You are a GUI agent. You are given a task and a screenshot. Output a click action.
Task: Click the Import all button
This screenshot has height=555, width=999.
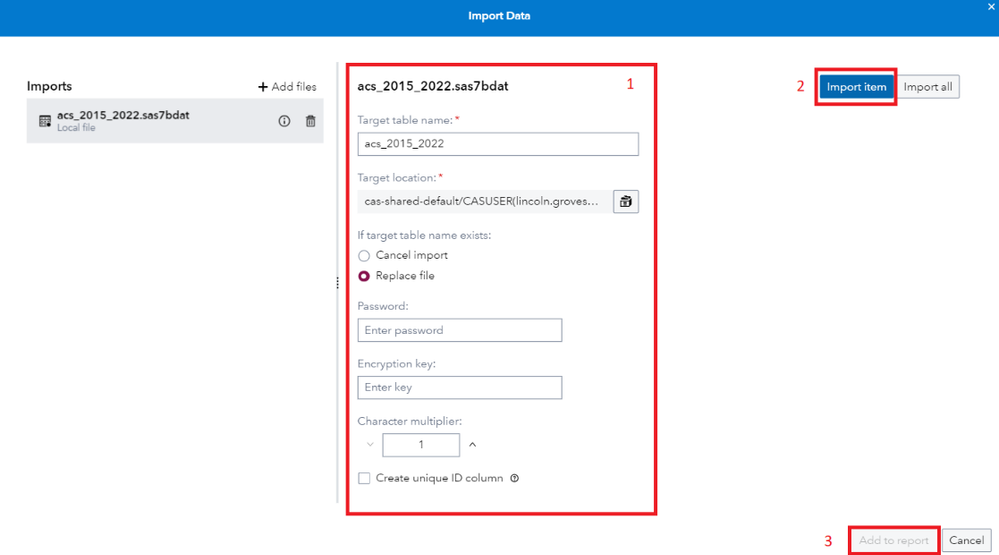click(x=927, y=87)
